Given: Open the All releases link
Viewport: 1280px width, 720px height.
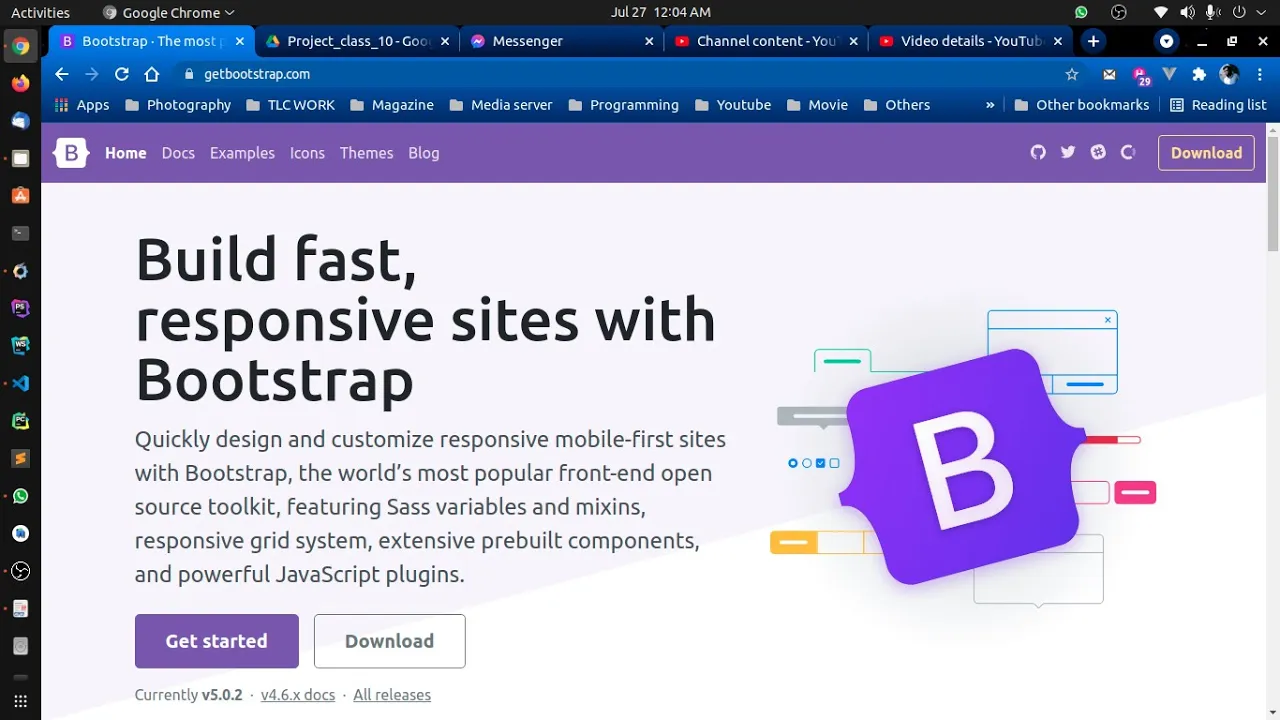Looking at the screenshot, I should pyautogui.click(x=392, y=695).
